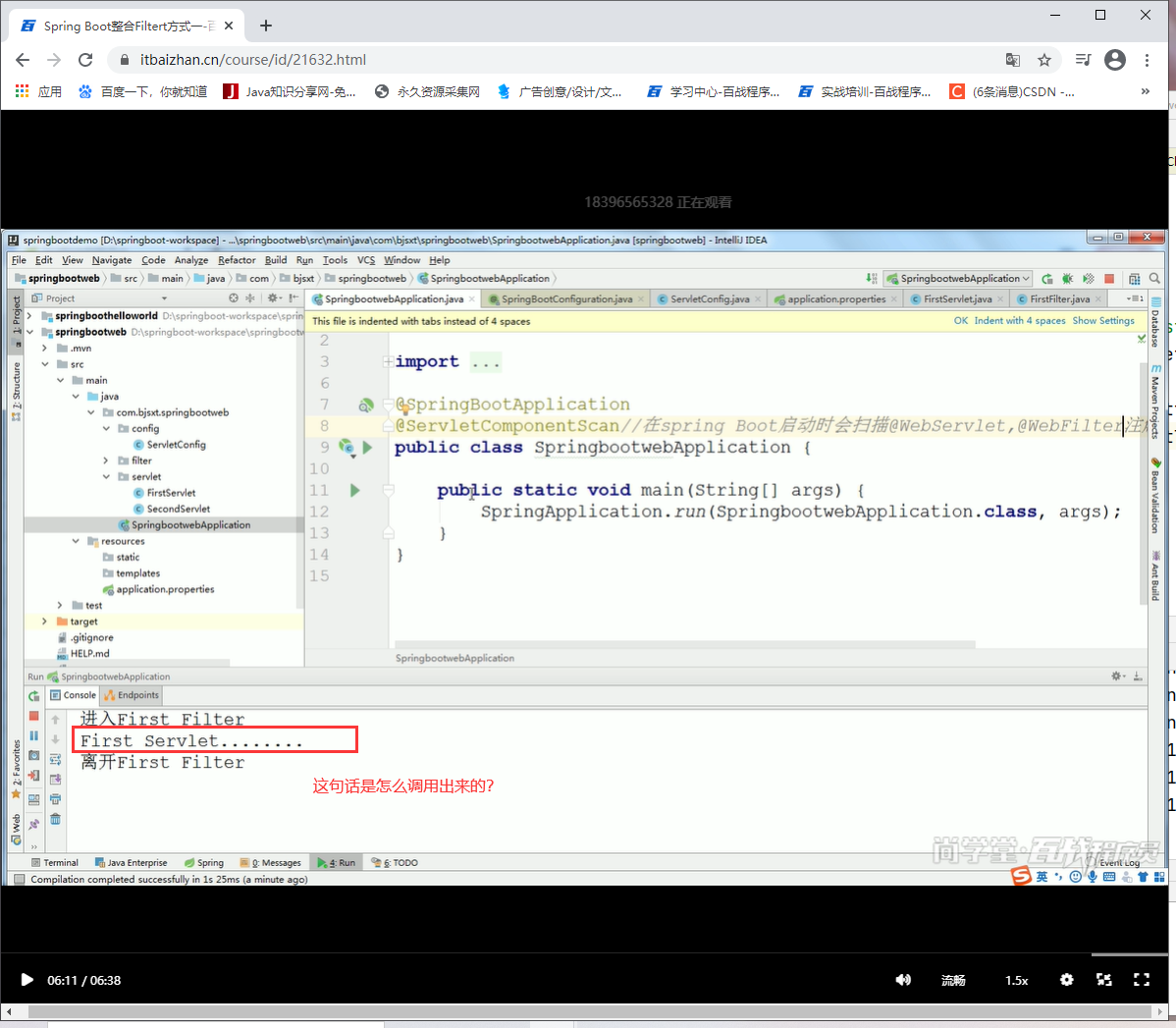1176x1028 pixels.
Task: Rerun application in Run panel
Action: [33, 696]
